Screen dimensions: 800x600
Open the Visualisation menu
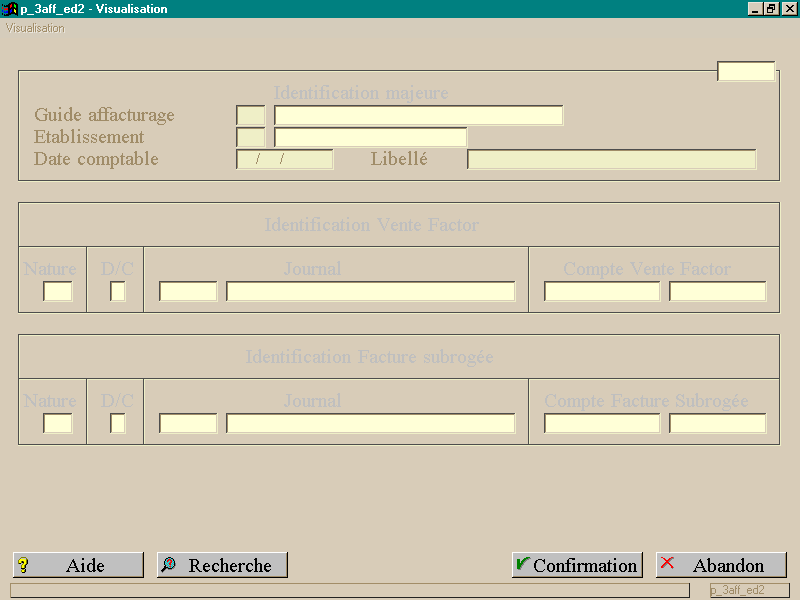(35, 28)
